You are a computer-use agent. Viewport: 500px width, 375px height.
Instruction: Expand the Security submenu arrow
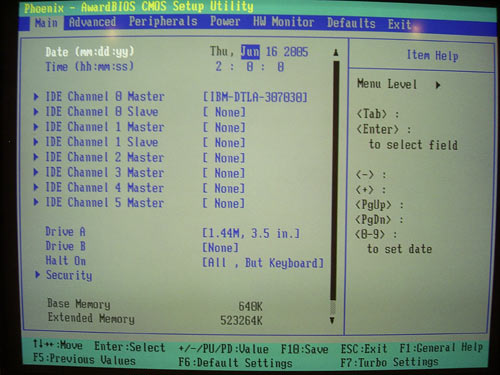37,275
